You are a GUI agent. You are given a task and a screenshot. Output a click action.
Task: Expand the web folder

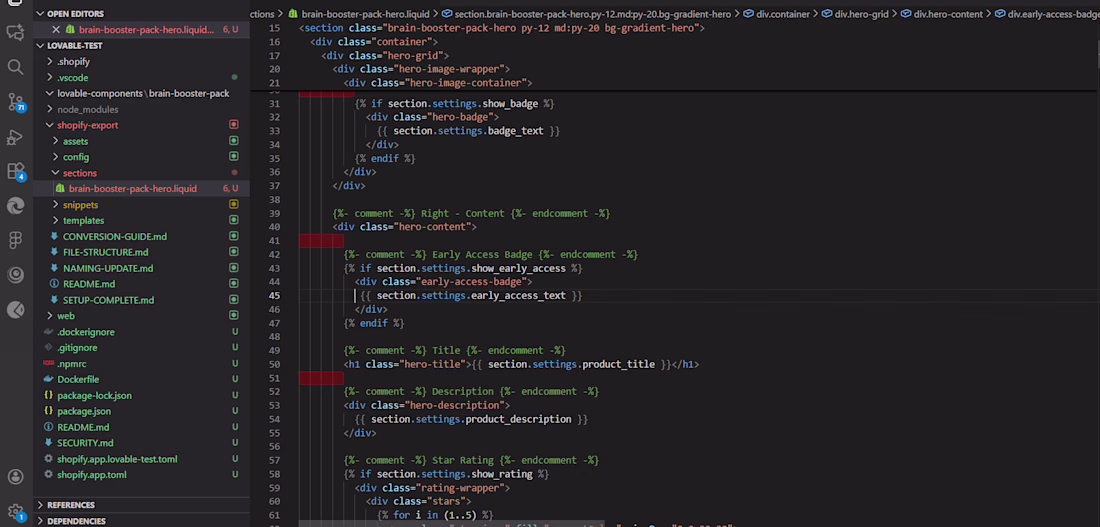[x=50, y=316]
